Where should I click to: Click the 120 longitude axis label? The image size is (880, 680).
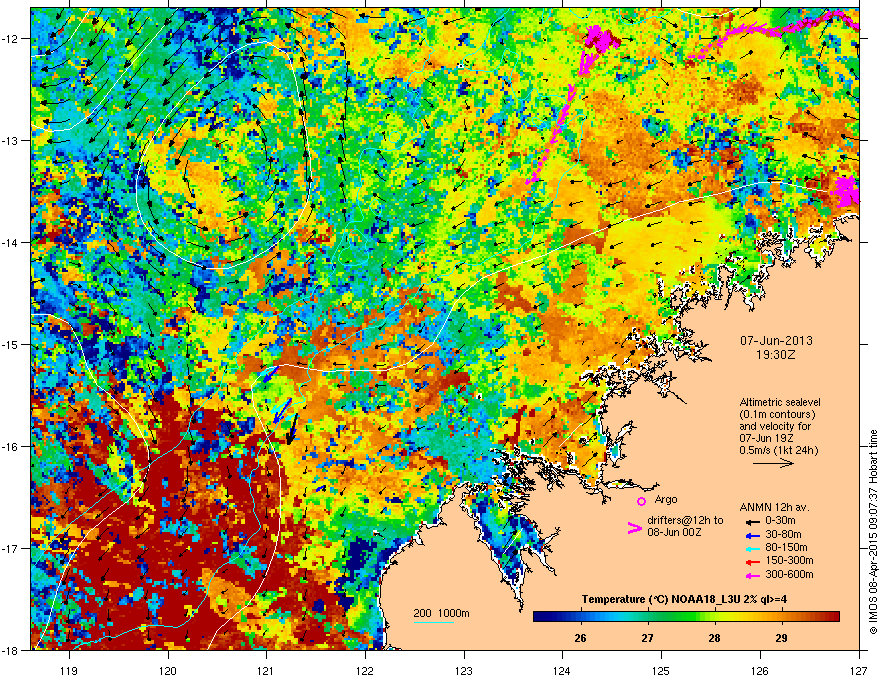tap(168, 670)
